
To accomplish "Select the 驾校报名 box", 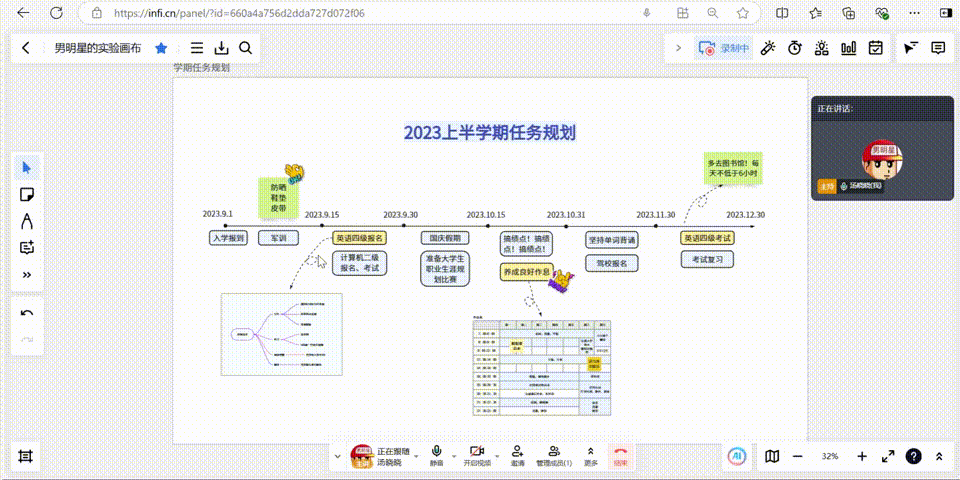I will pos(612,263).
